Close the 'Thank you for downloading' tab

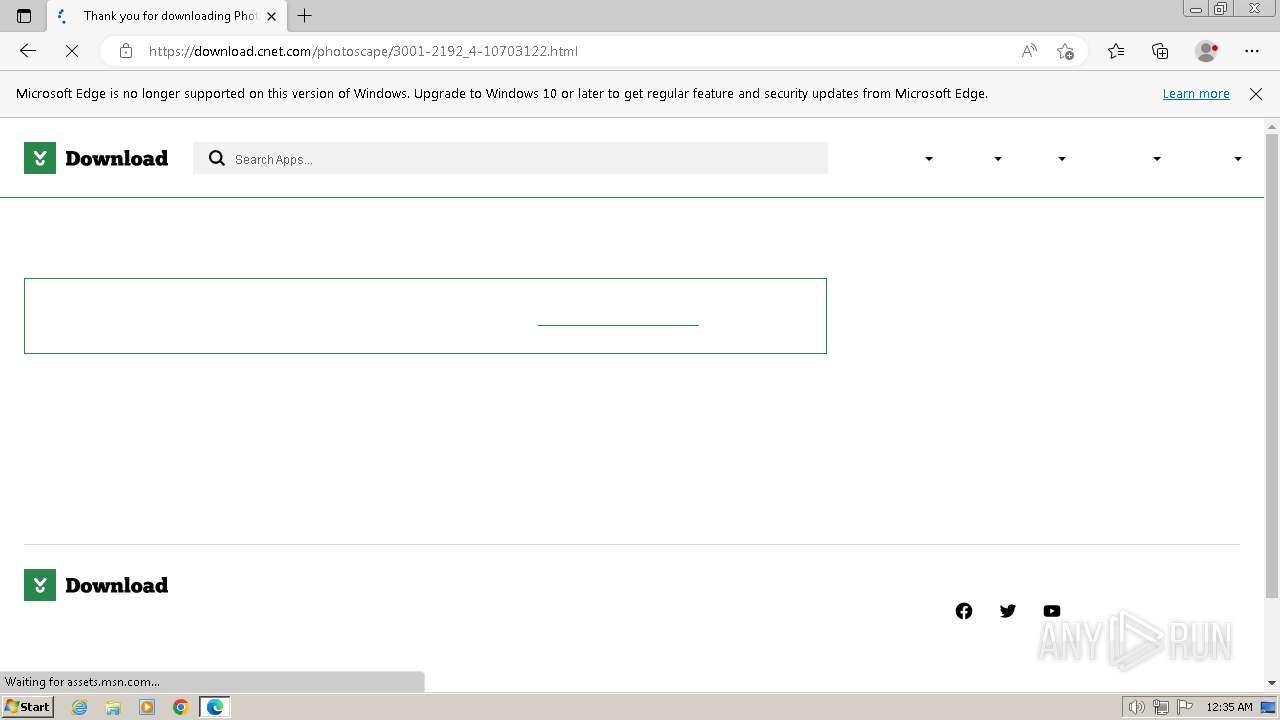271,16
